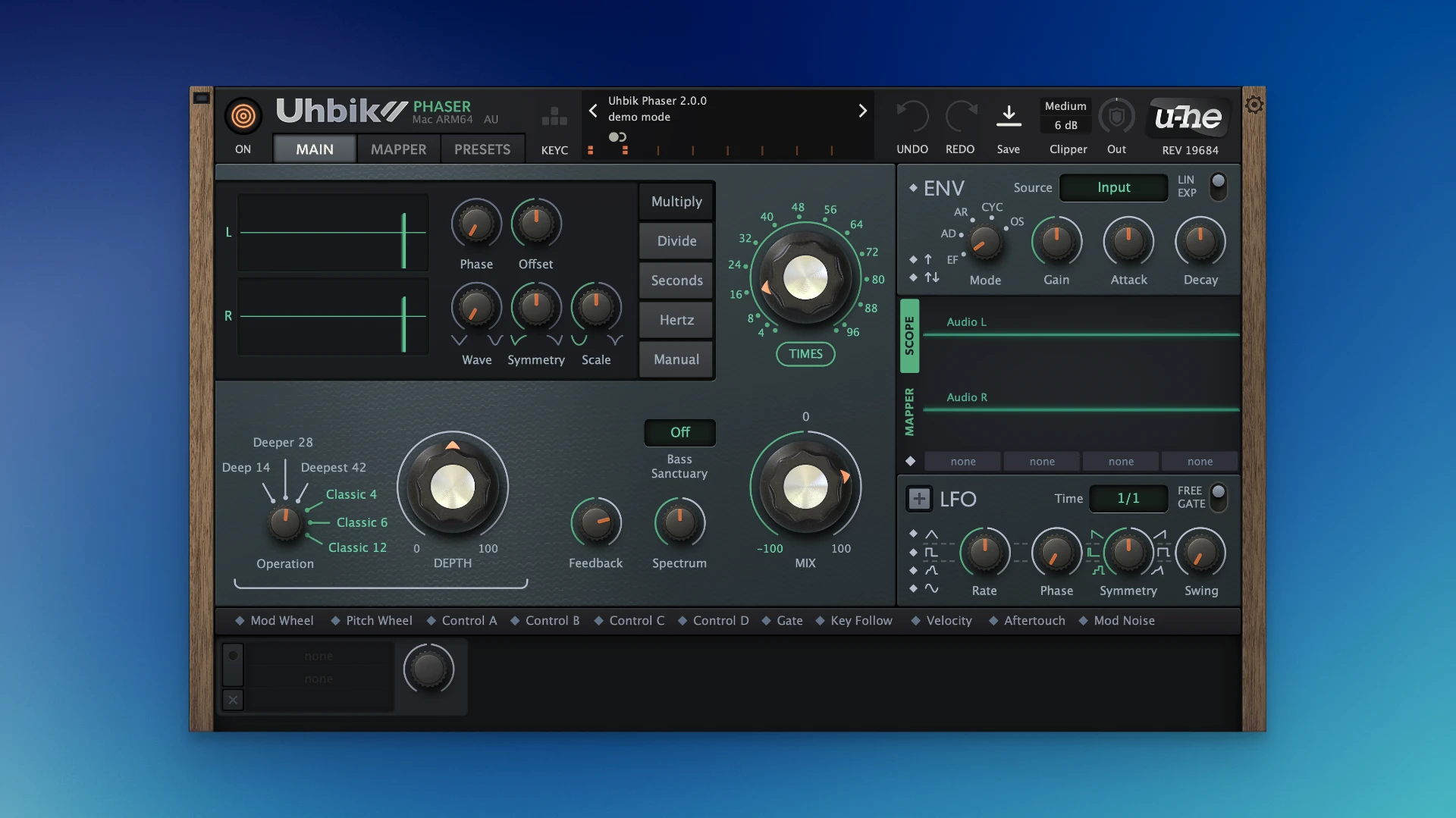Open the second none mapper slot
This screenshot has width=1456, height=818.
1042,461
